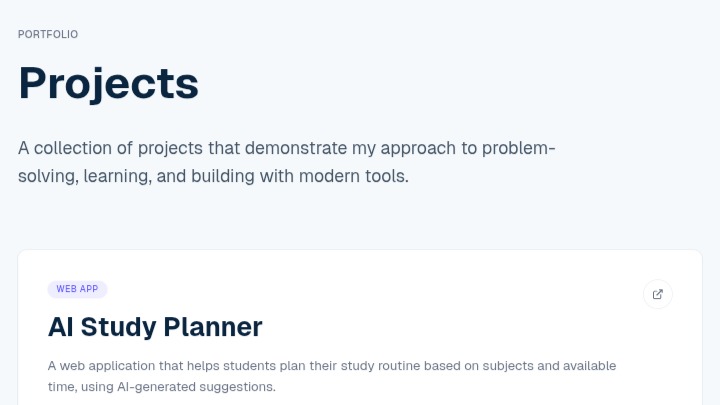Click the line "time, using AI-generated suggestions."
The image size is (720, 405).
(162, 387)
